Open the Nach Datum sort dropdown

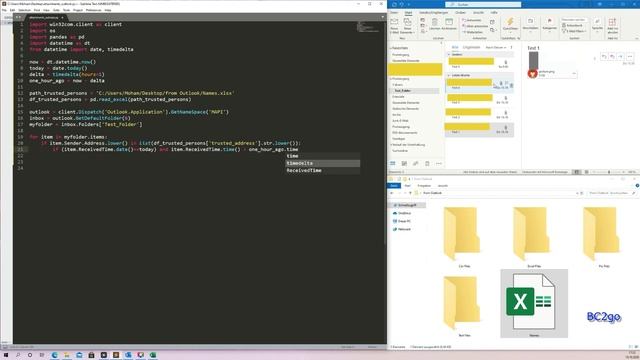pos(496,48)
